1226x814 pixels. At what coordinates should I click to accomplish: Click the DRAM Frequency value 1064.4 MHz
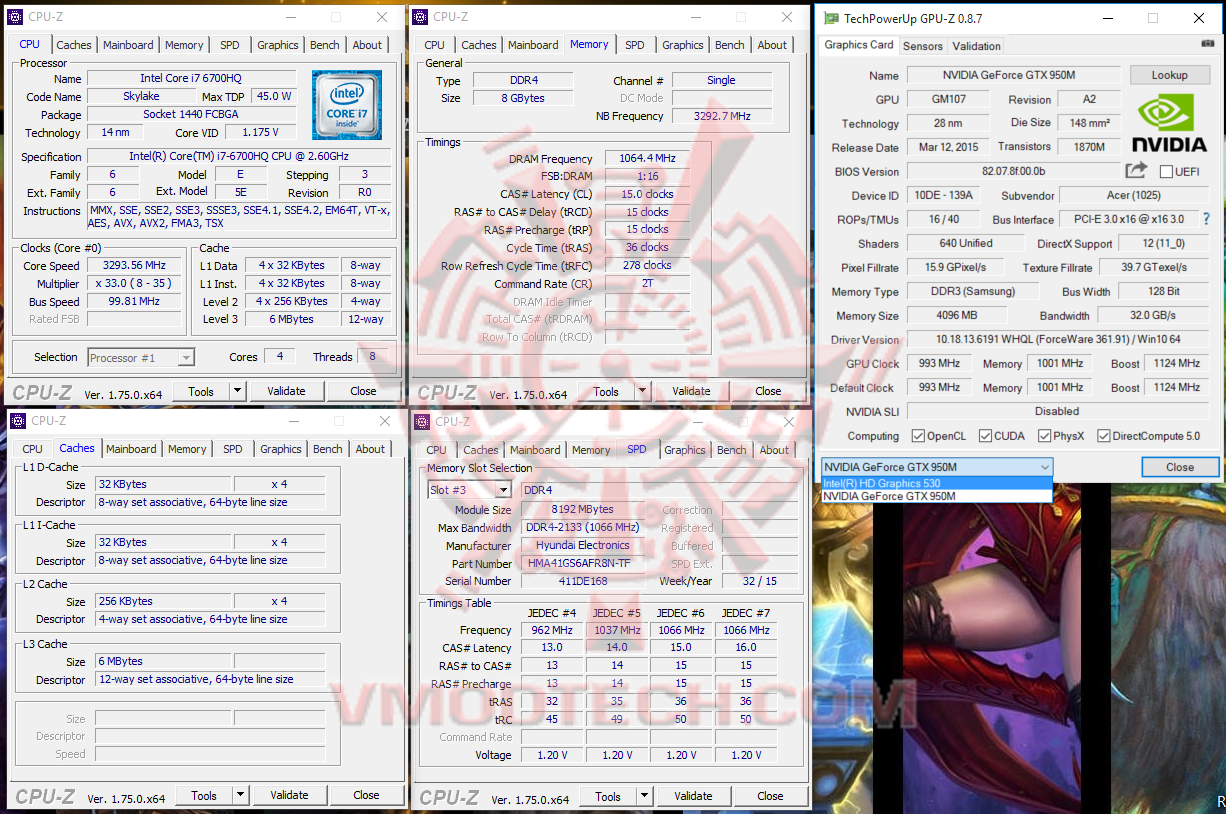[647, 158]
